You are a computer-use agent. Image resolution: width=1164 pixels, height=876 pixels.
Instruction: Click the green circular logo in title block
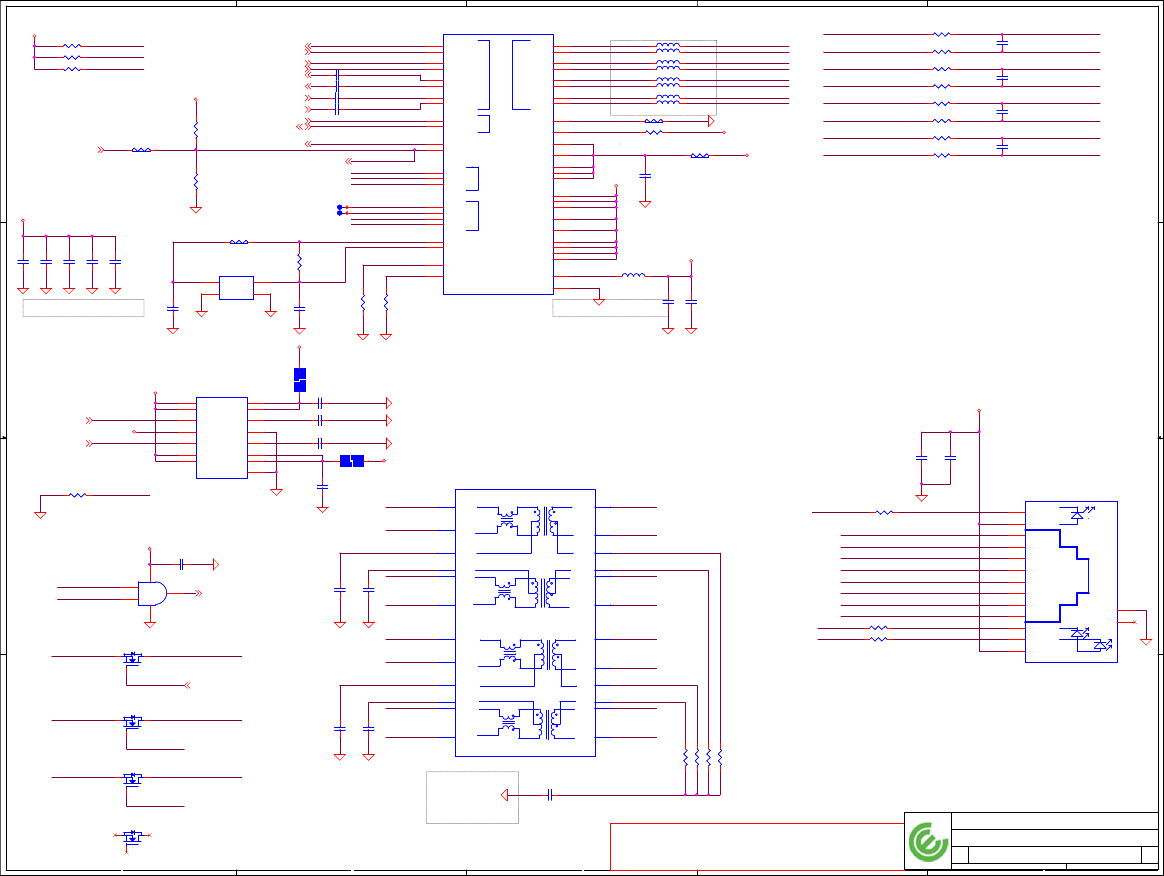tap(928, 842)
